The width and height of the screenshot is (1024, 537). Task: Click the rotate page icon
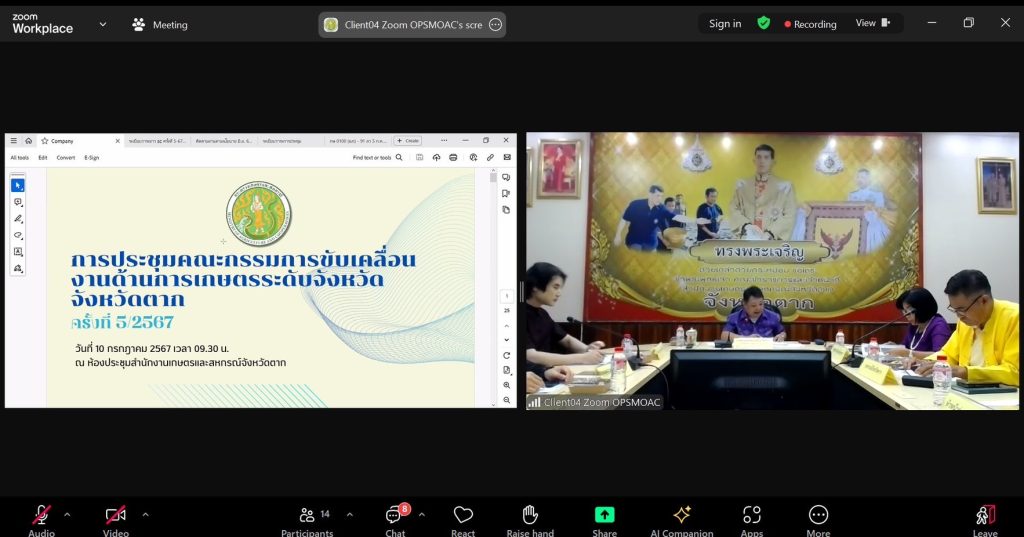click(x=507, y=355)
